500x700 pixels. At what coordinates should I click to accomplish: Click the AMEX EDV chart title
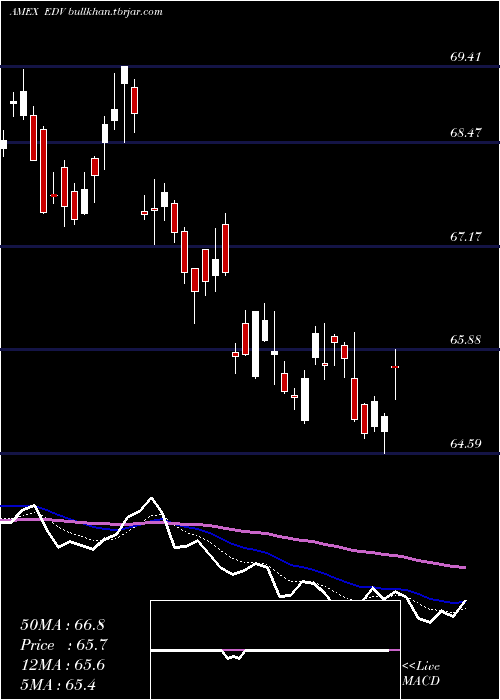point(38,12)
